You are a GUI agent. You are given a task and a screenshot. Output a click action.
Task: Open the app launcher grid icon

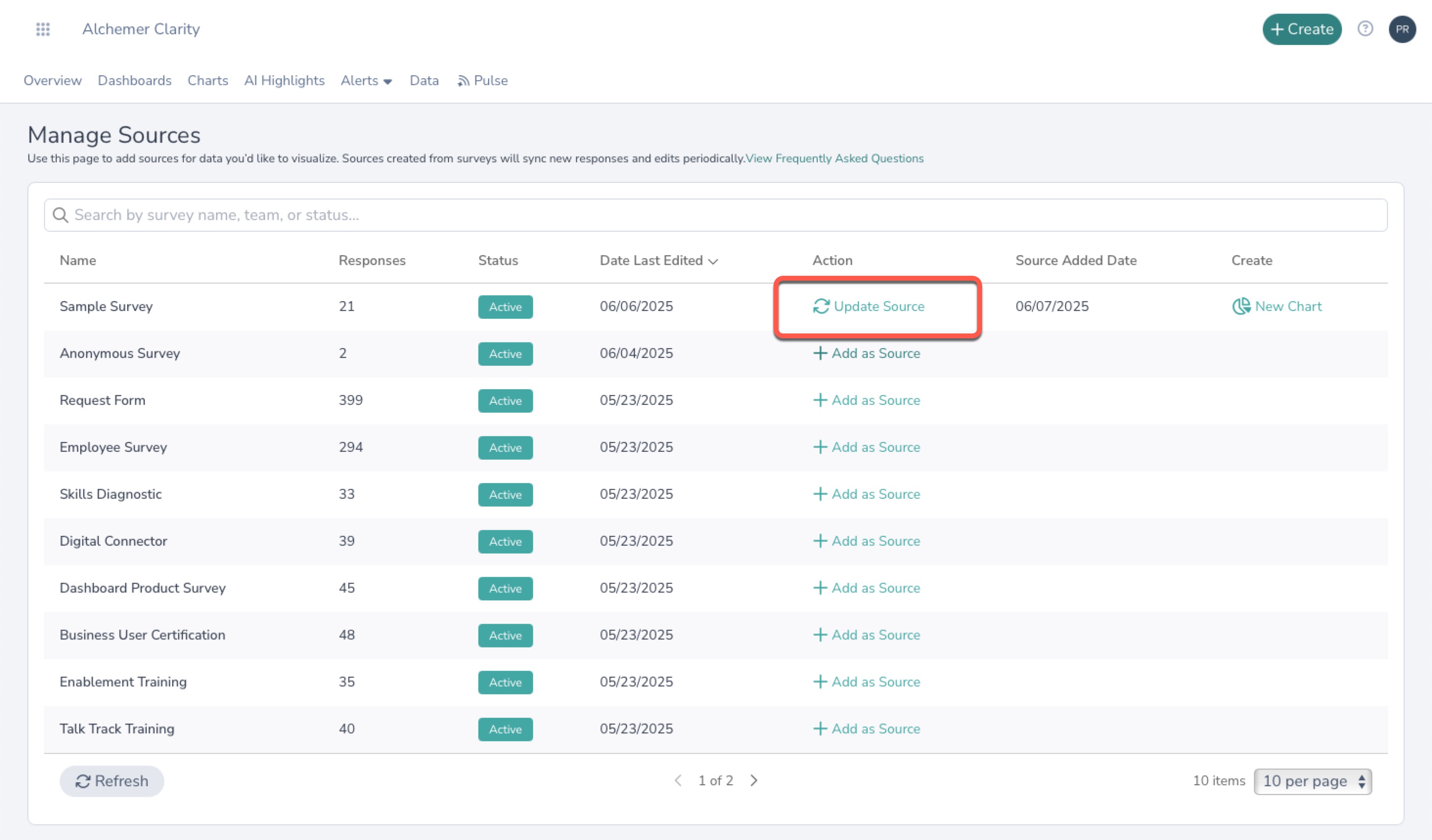pyautogui.click(x=43, y=29)
